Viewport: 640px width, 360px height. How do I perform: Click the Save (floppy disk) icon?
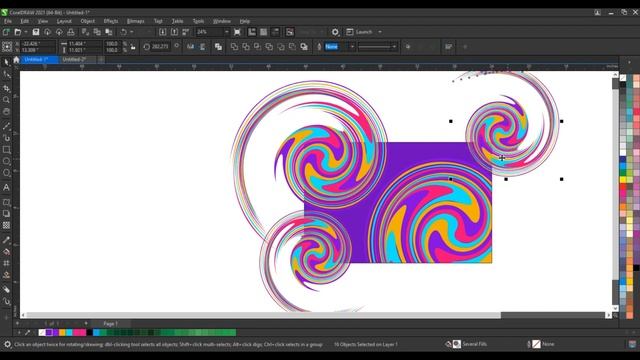click(x=36, y=32)
